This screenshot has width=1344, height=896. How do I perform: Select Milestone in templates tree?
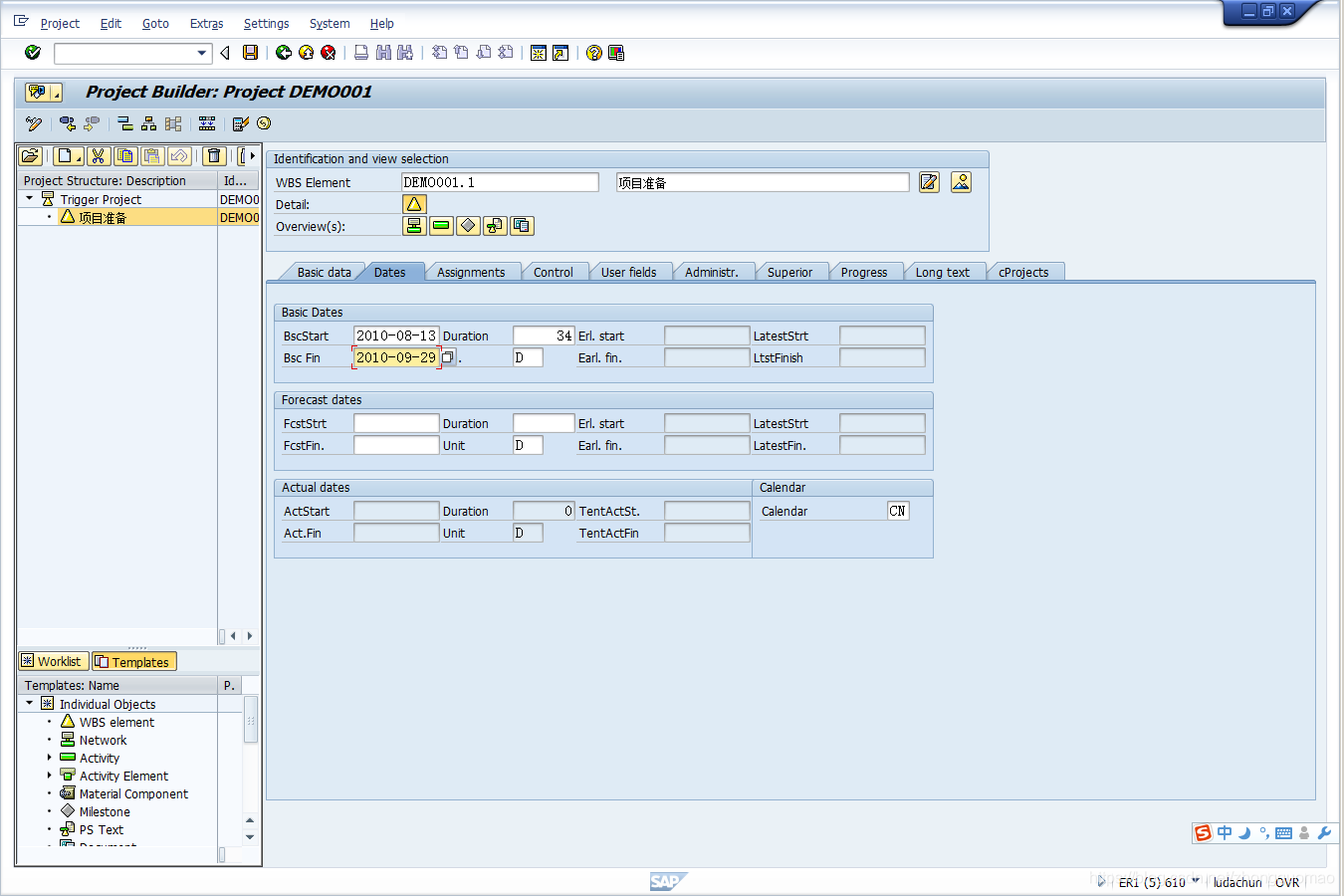point(105,811)
